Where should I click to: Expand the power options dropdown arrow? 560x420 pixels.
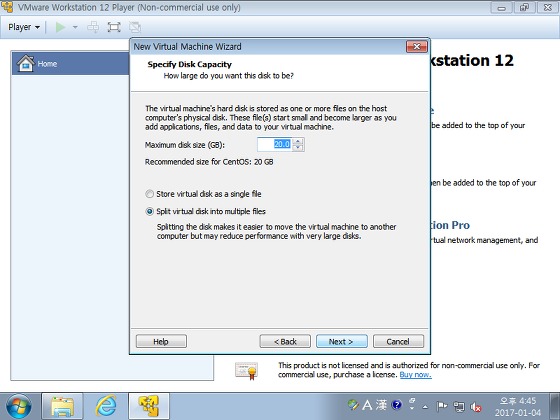click(75, 27)
